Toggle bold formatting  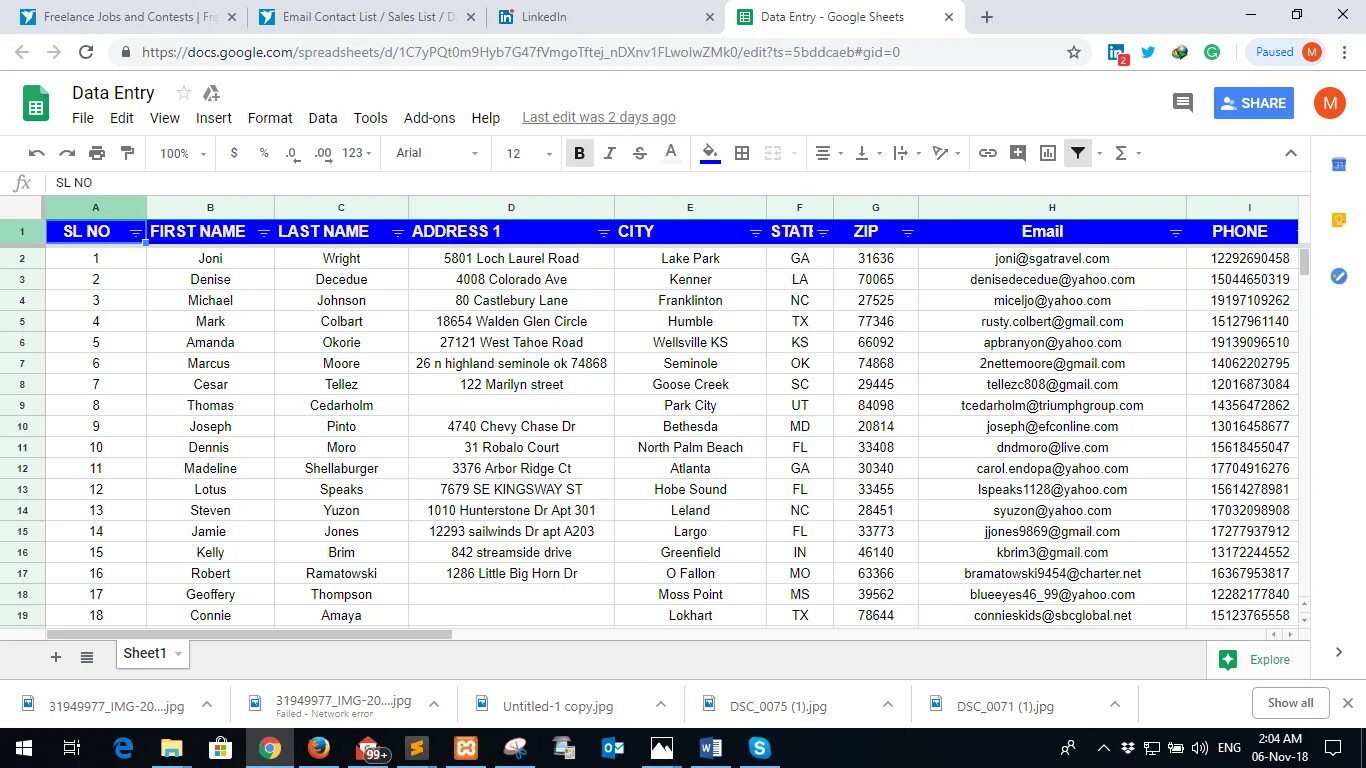tap(579, 153)
